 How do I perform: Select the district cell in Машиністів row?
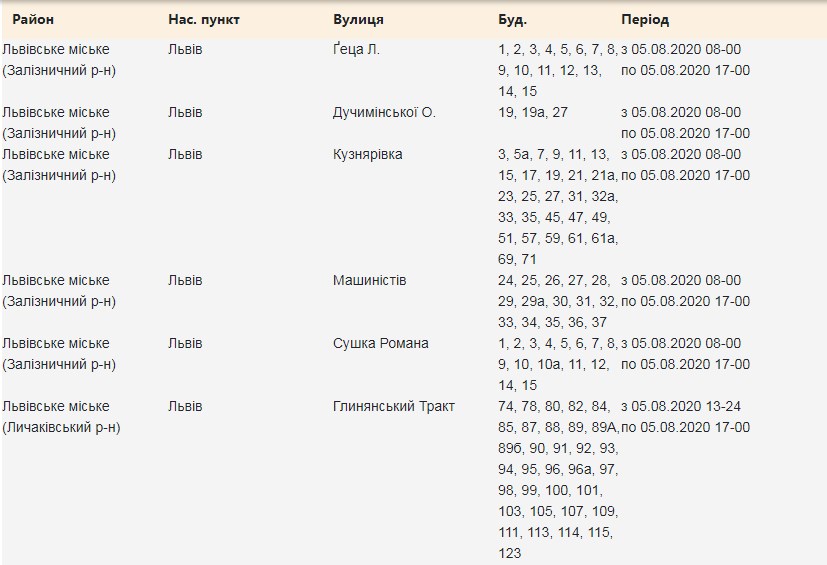58,290
